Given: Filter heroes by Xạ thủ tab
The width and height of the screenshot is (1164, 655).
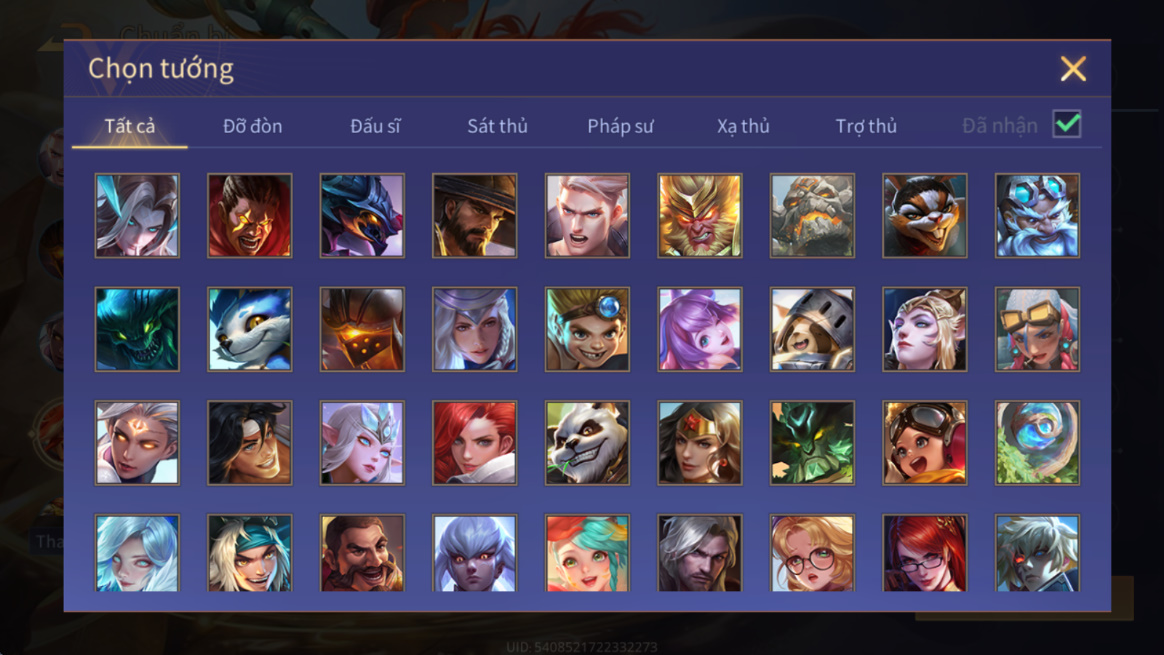Looking at the screenshot, I should [743, 126].
